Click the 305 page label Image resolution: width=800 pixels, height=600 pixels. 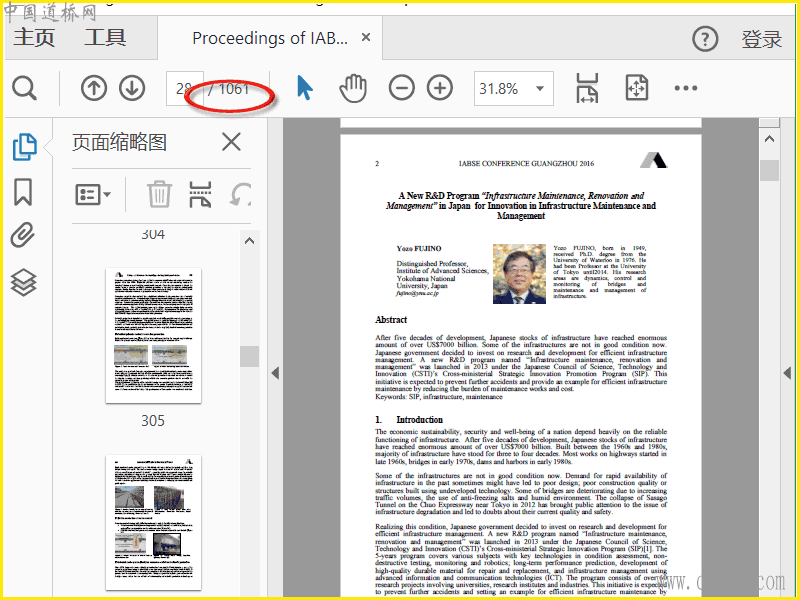pyautogui.click(x=153, y=420)
